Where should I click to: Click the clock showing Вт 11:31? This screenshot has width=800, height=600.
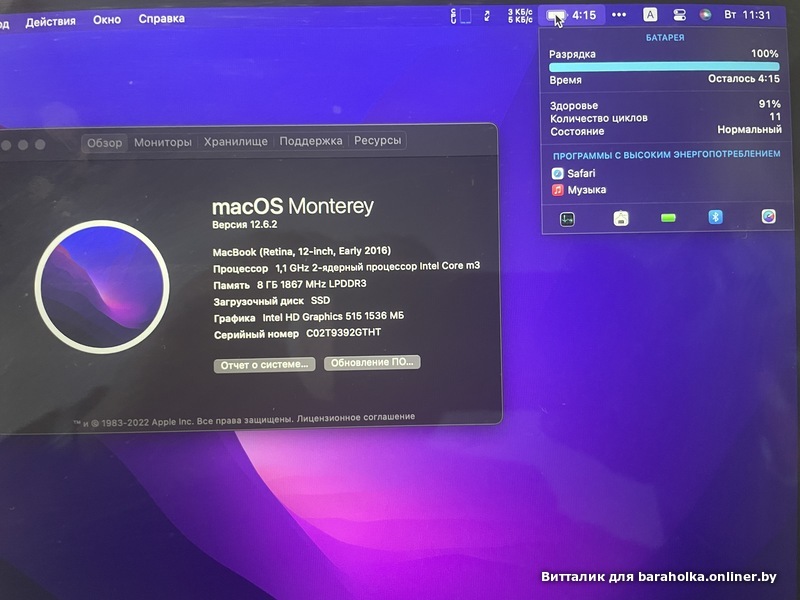pyautogui.click(x=747, y=15)
